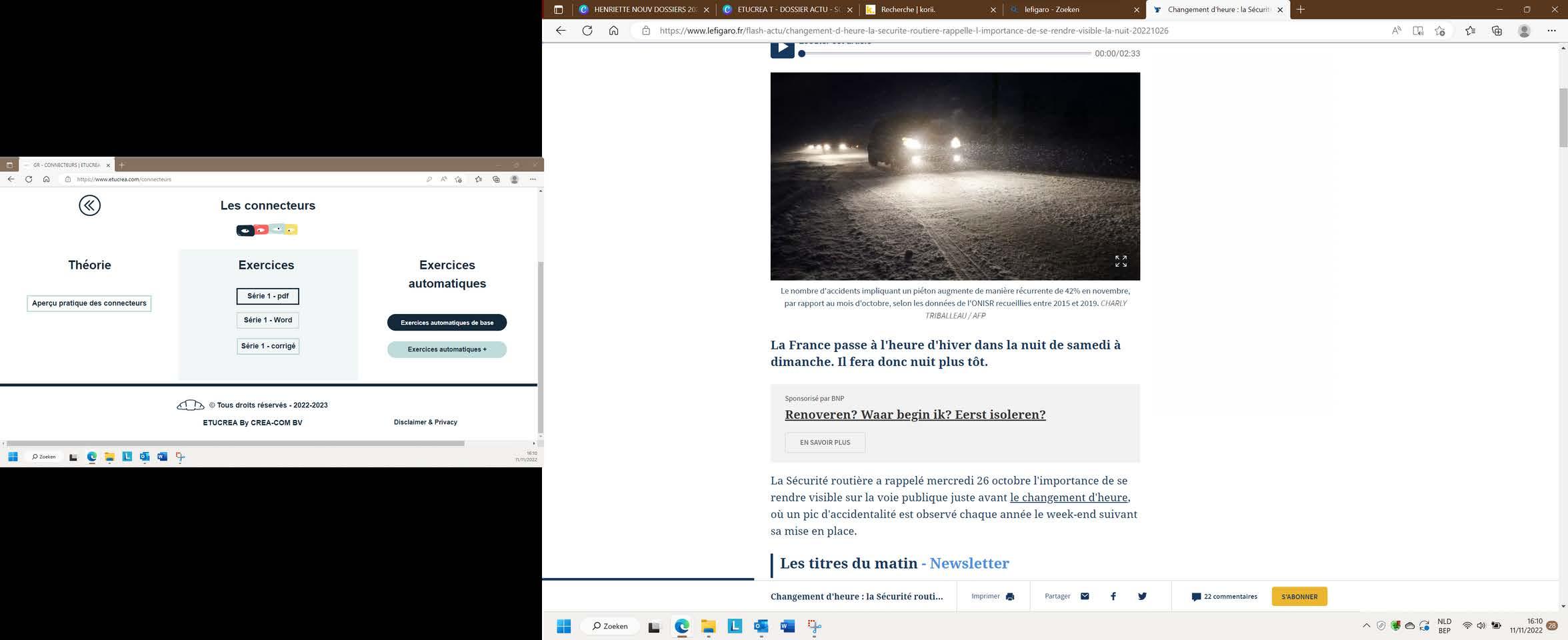Screen dimensions: 1568x640
Task: Open OneDrive cloud icon in system tray
Action: (x=1410, y=626)
